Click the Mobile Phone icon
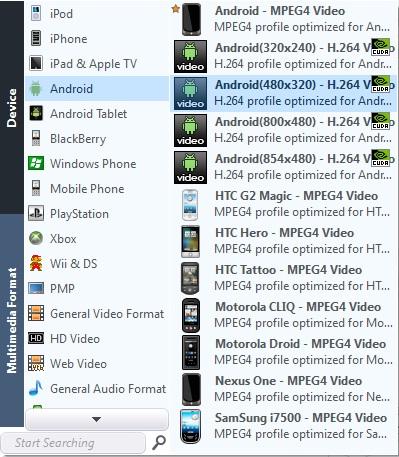The height and width of the screenshot is (457, 399). (x=36, y=188)
